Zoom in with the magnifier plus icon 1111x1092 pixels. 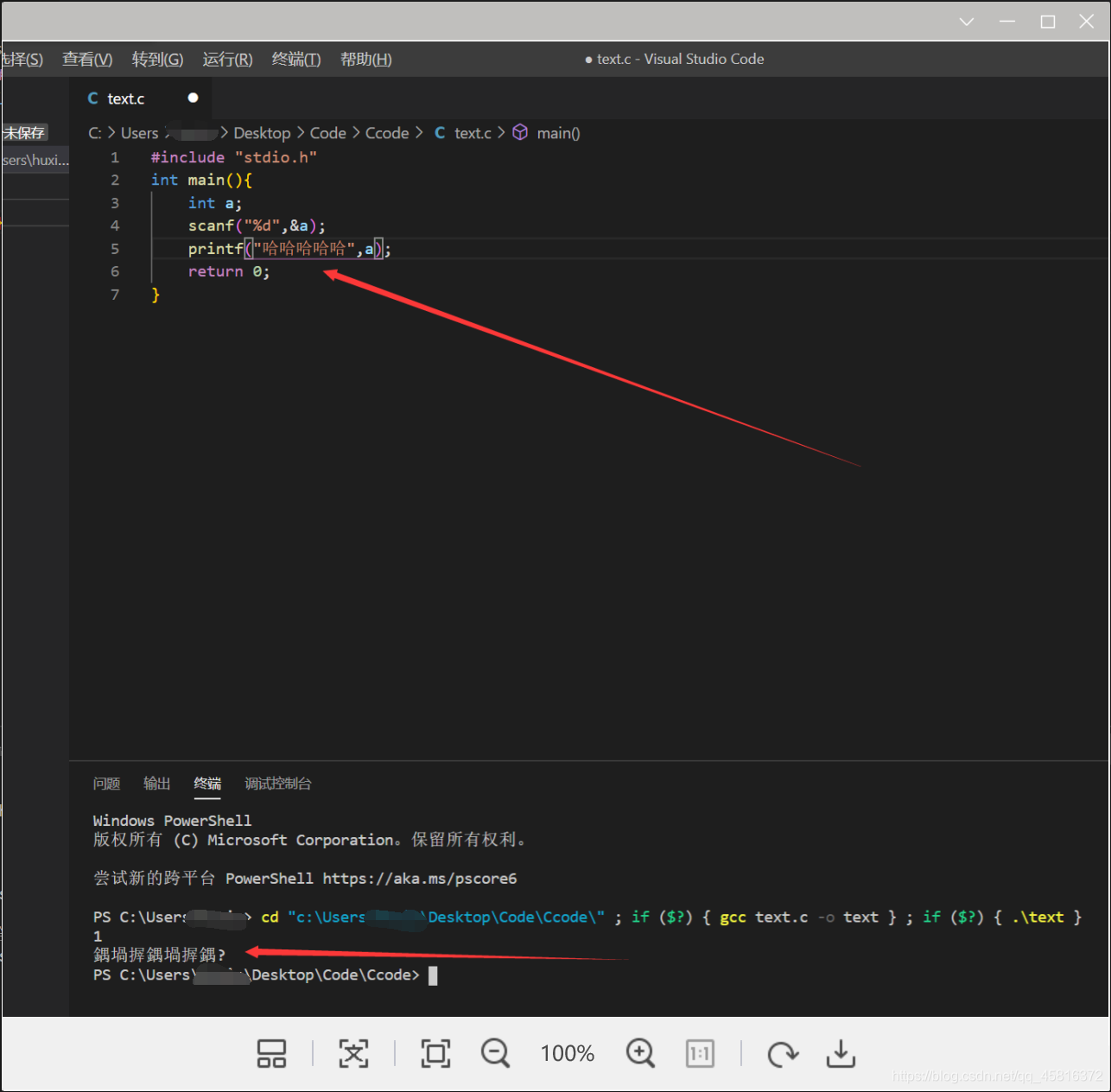coord(640,1054)
